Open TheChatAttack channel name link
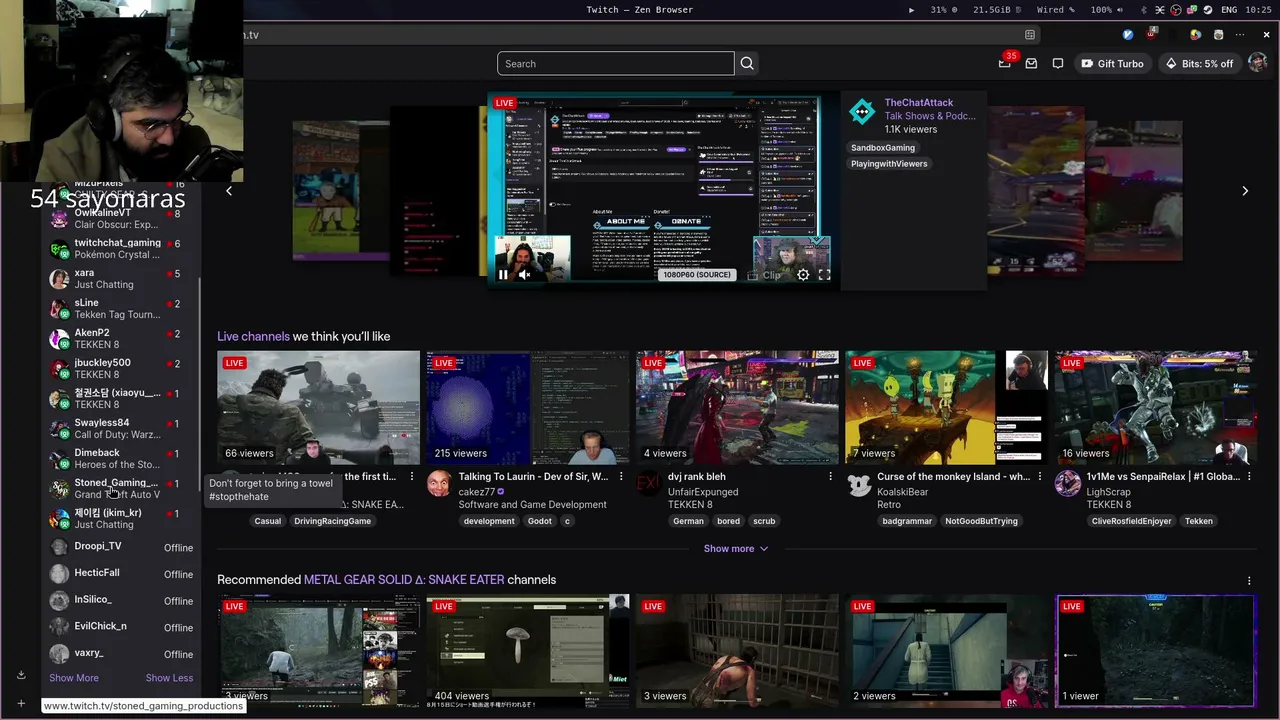This screenshot has height=720, width=1280. [x=918, y=103]
